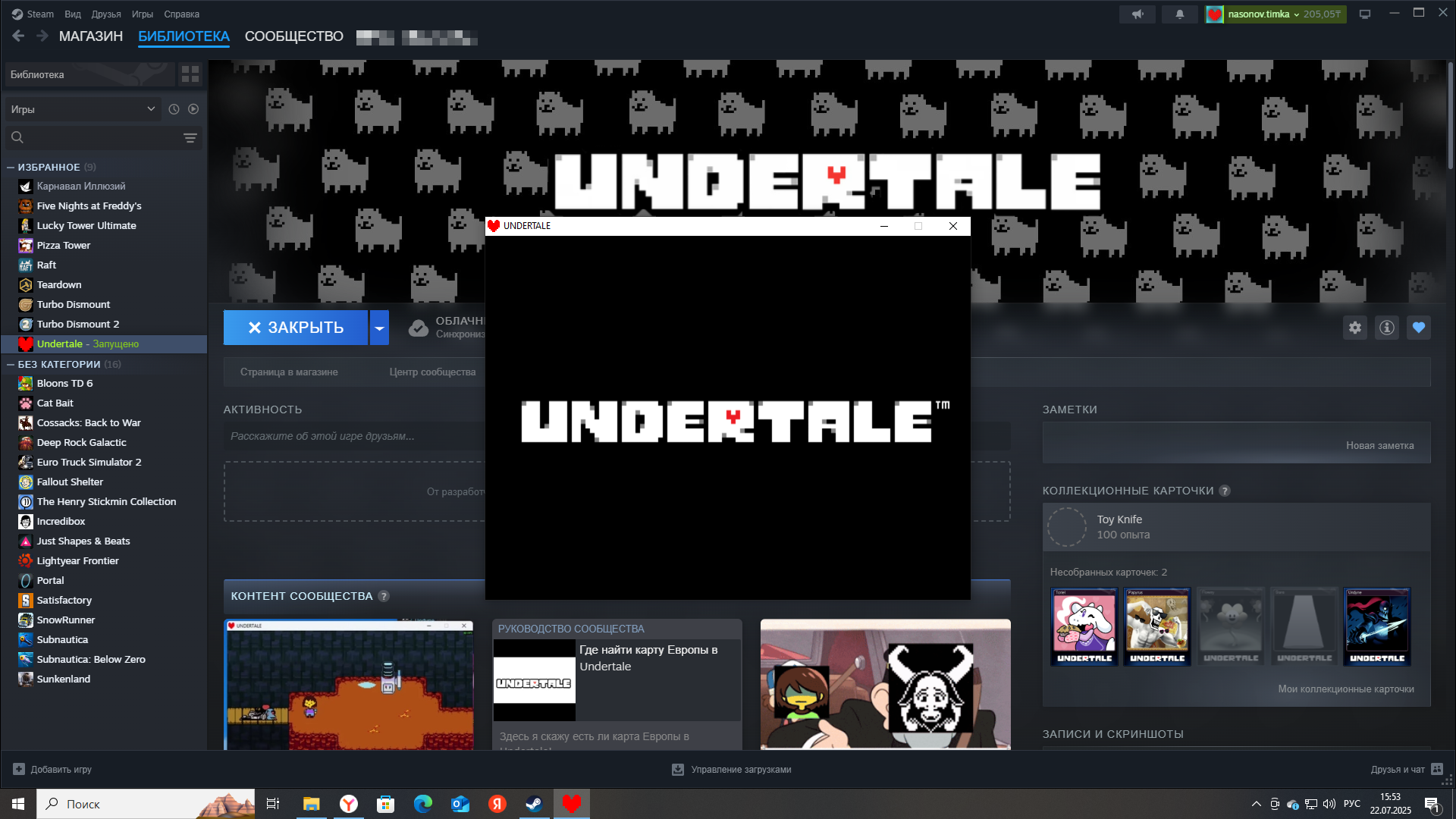Open Microsoft Edge from taskbar
Screen dimensions: 1456x819
click(x=422, y=804)
